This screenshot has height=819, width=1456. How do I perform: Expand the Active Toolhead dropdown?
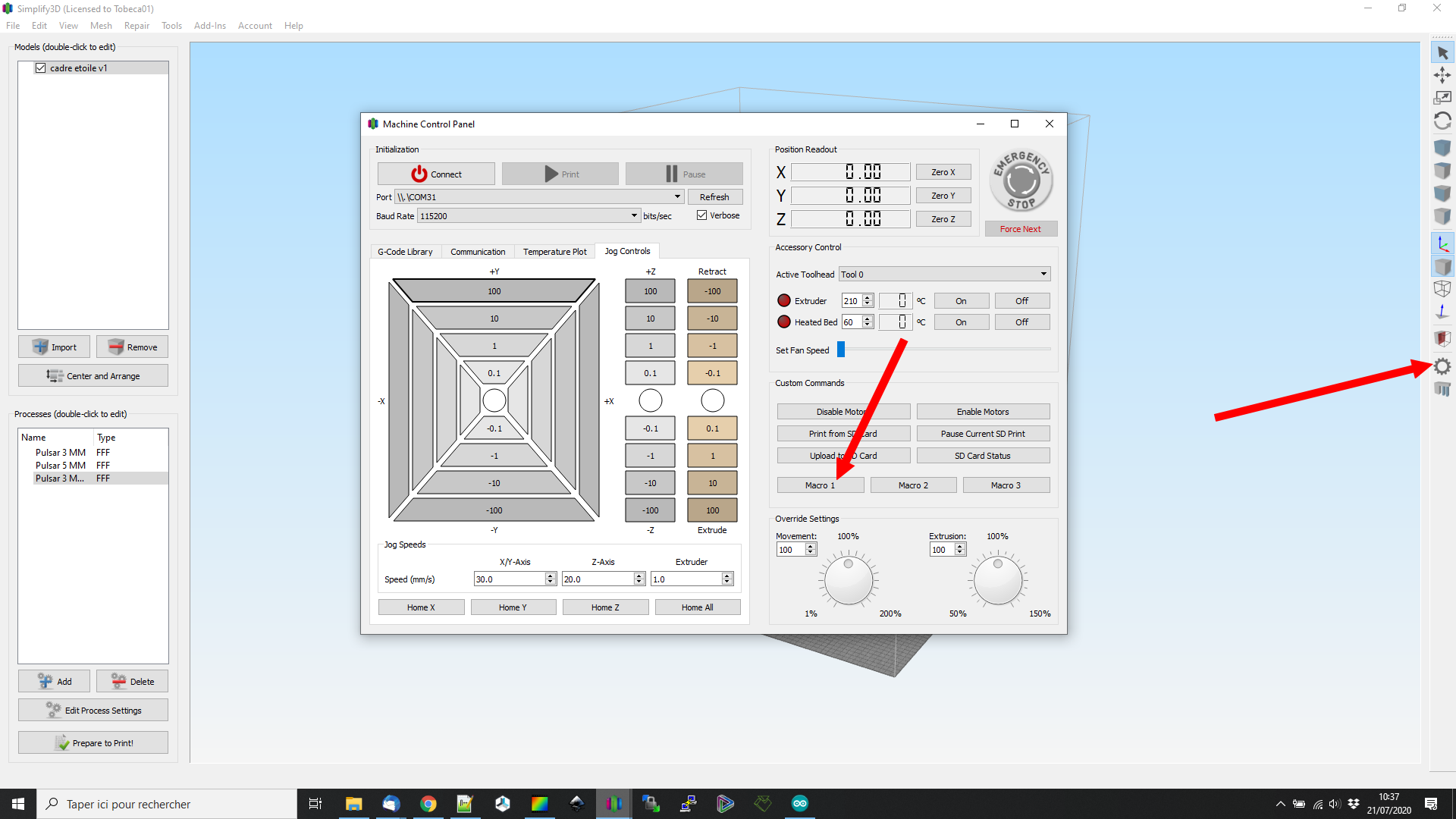[1043, 275]
